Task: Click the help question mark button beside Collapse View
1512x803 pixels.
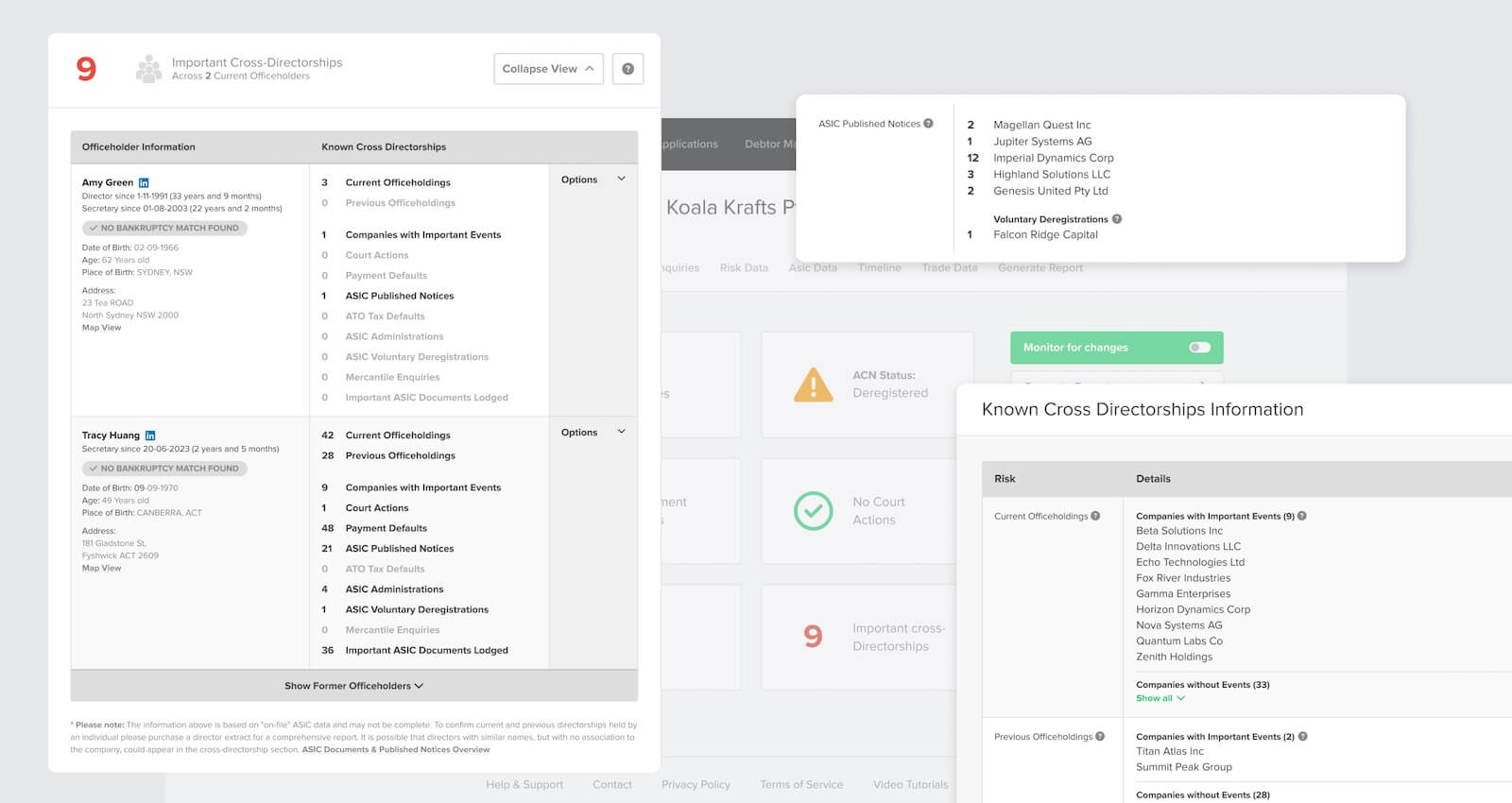Action: click(x=627, y=69)
